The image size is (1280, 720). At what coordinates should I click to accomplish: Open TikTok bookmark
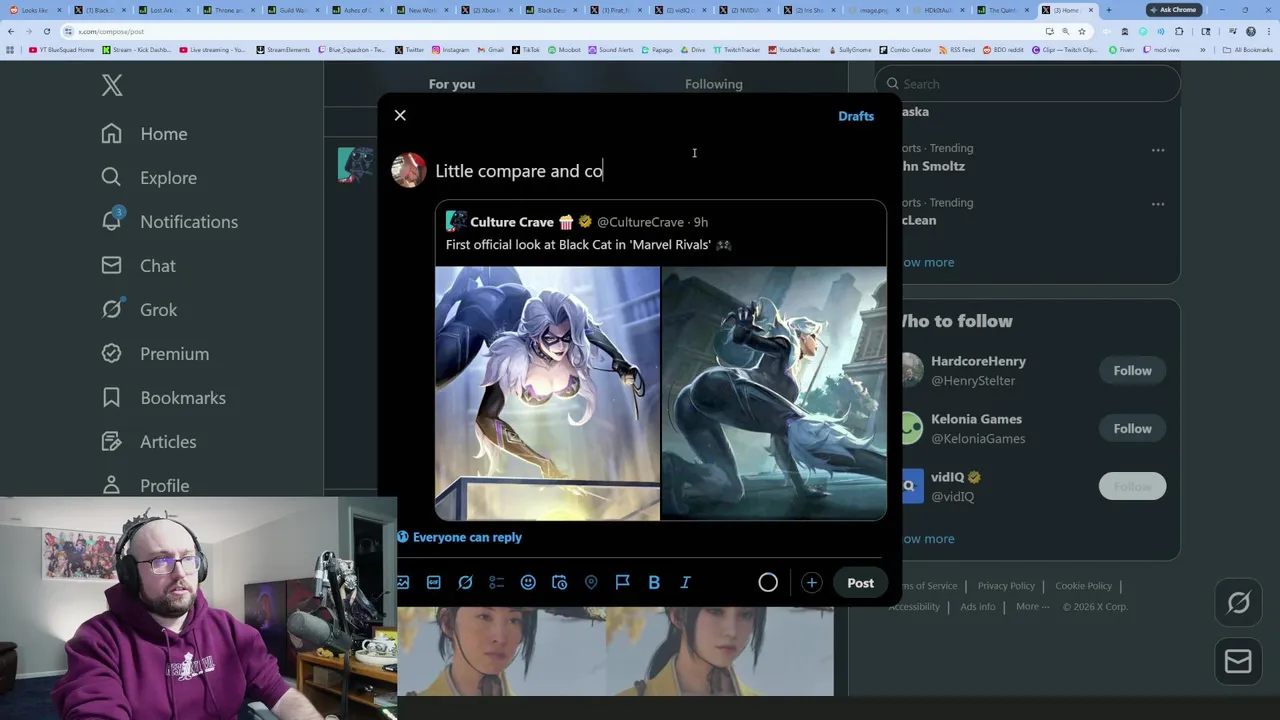click(524, 50)
